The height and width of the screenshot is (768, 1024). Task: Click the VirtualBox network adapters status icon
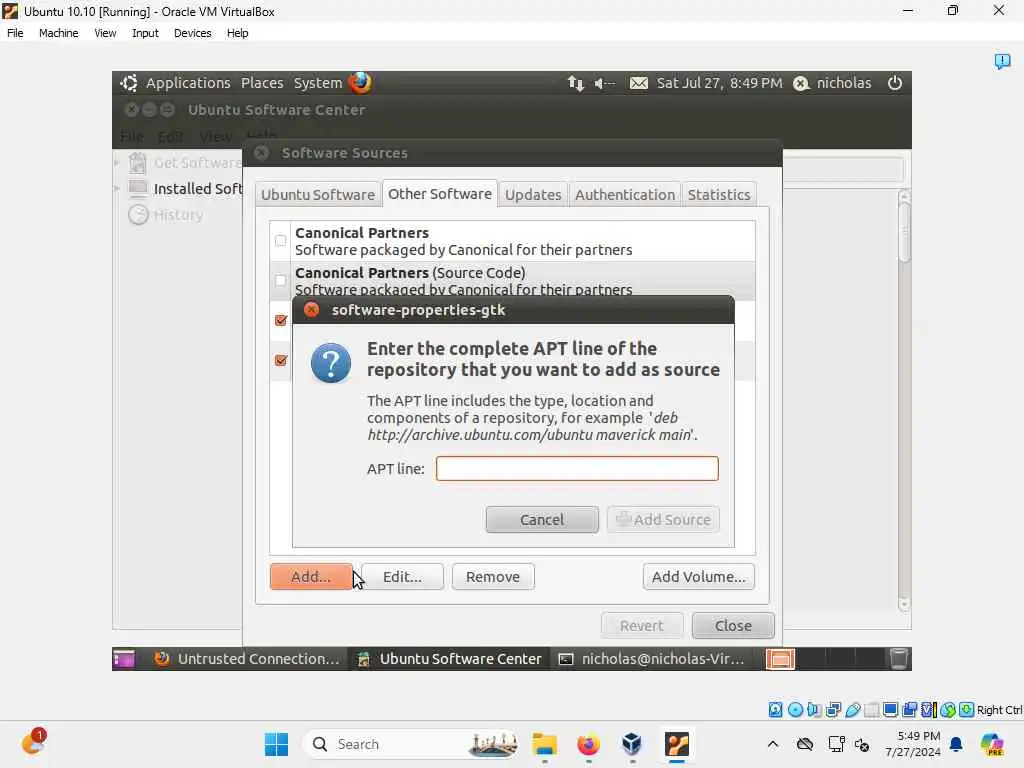[x=833, y=710]
